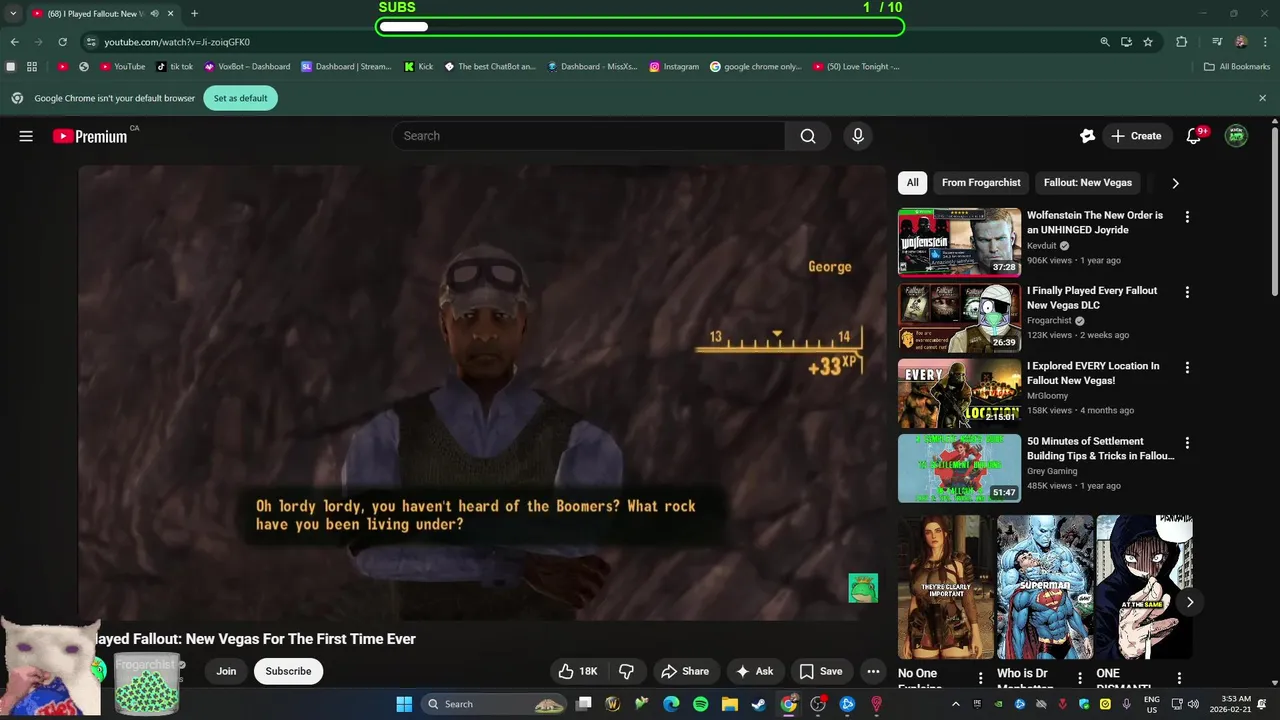Subscribe to the channel
This screenshot has height=720, width=1280.
(x=288, y=671)
